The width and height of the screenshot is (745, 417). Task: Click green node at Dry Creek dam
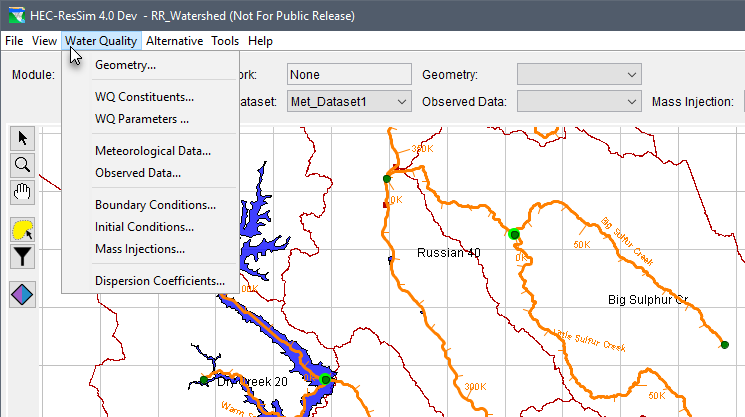point(325,379)
